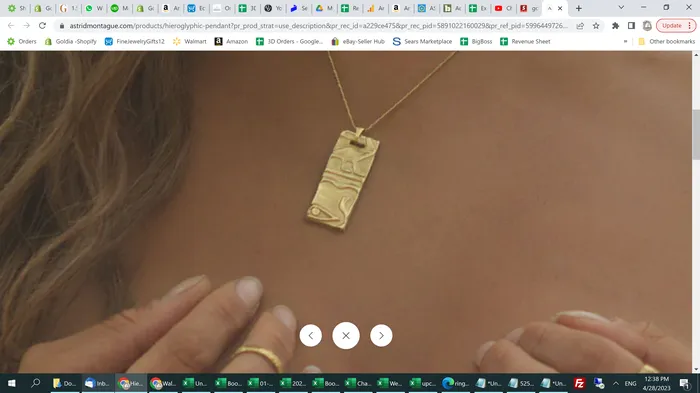700x393 pixels.
Task: Switch to the Google 'G' tab
Action: 68,8
